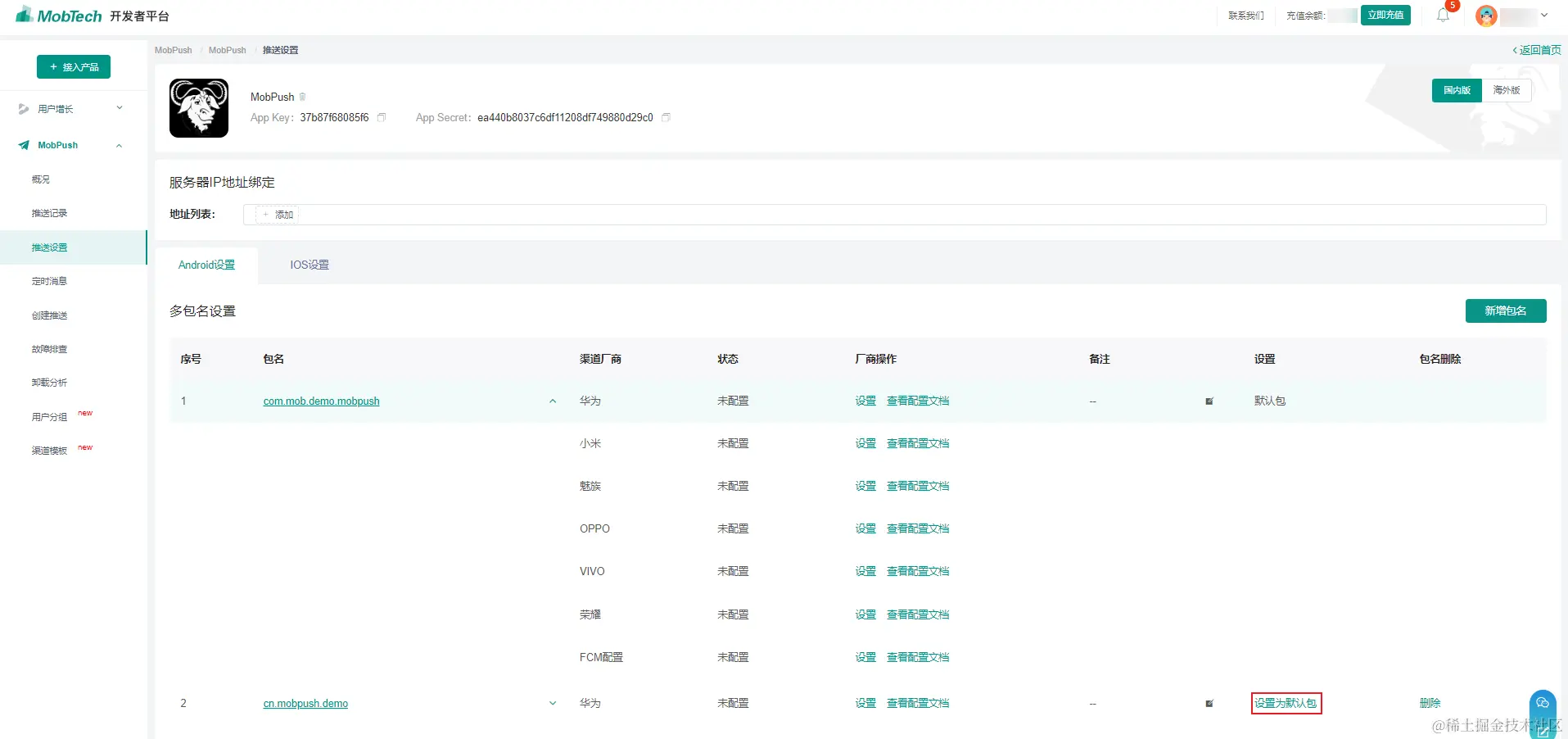The image size is (1568, 739).
Task: Open the floating chat support icon
Action: (1543, 704)
